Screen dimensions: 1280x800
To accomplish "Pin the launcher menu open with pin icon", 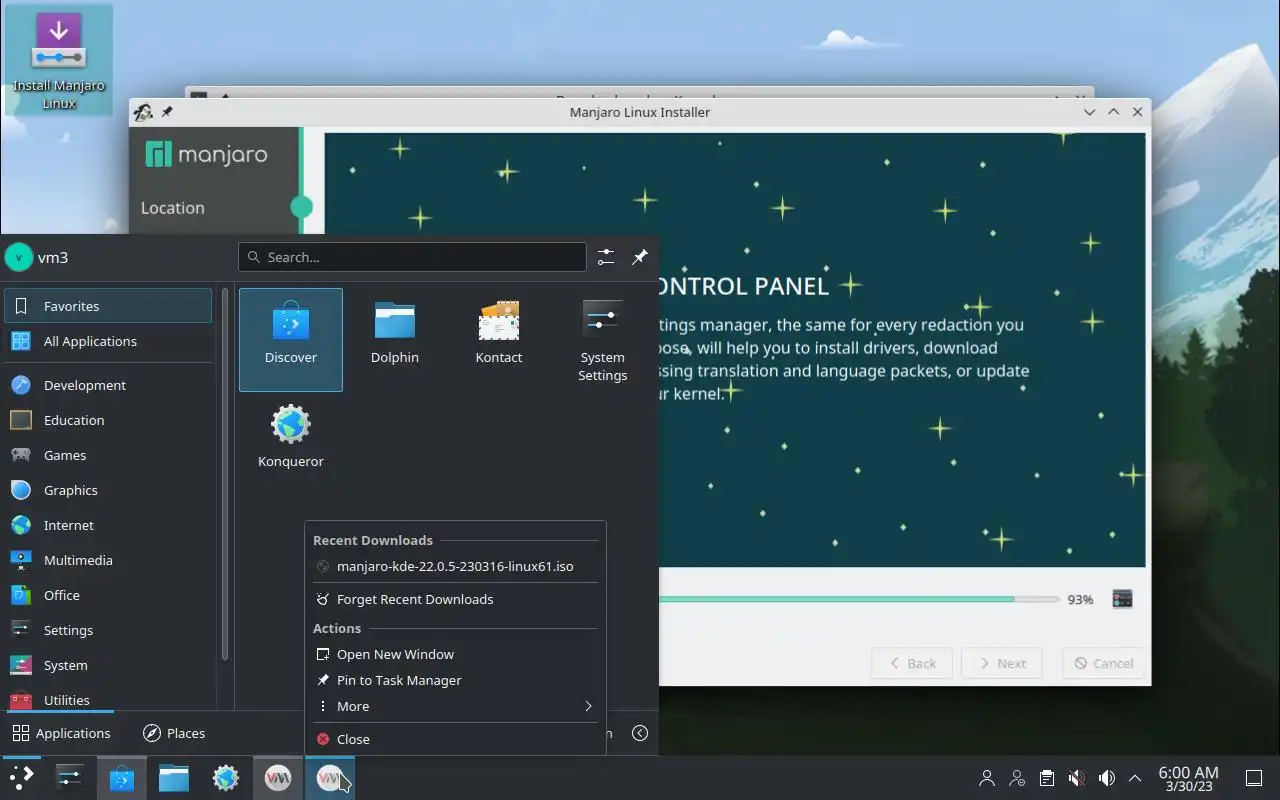I will pos(640,257).
